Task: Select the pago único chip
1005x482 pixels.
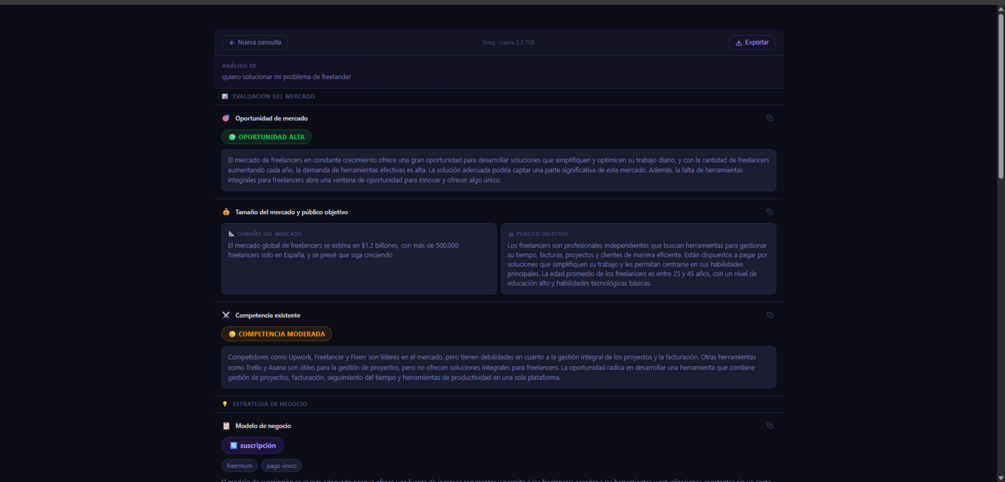Action: 281,466
